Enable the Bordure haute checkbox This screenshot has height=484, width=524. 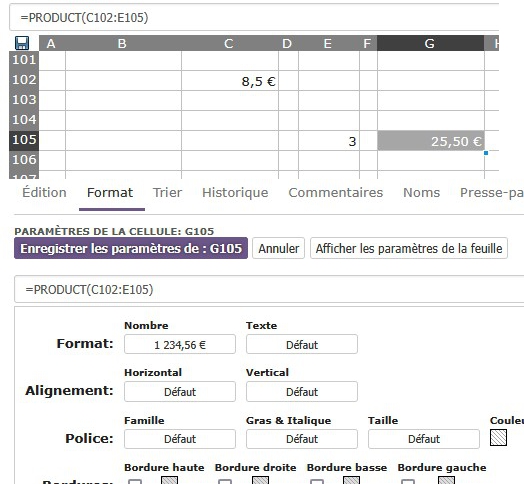(135, 482)
